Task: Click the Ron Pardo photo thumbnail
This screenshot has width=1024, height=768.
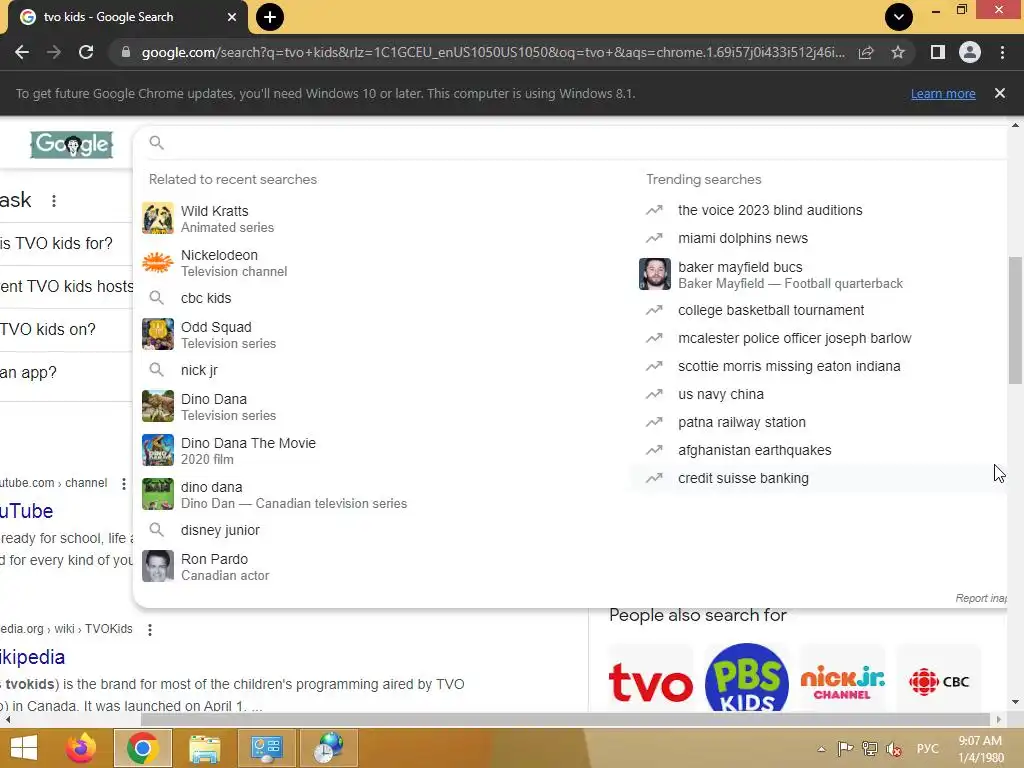Action: coord(158,566)
